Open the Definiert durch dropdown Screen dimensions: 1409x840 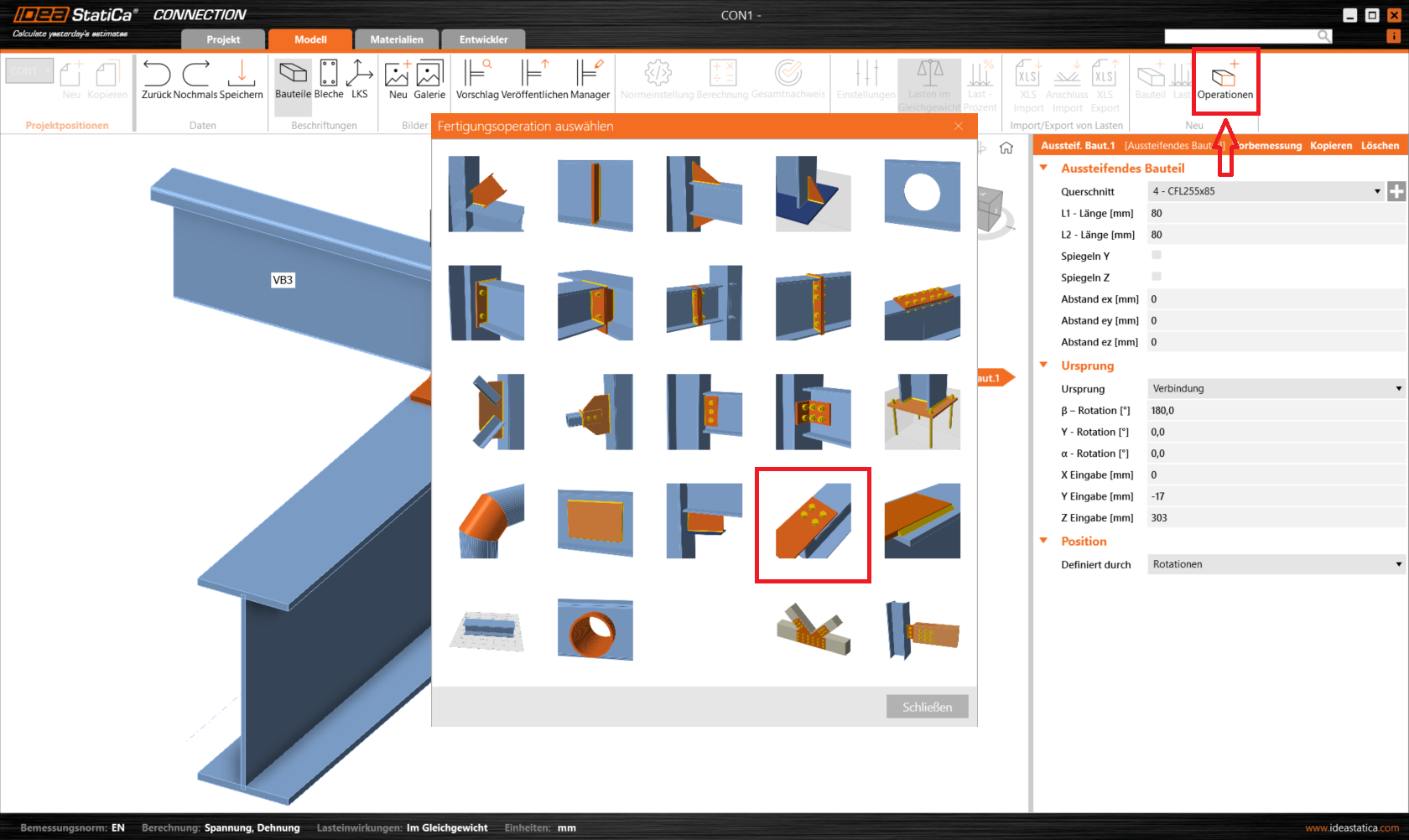click(x=1276, y=564)
